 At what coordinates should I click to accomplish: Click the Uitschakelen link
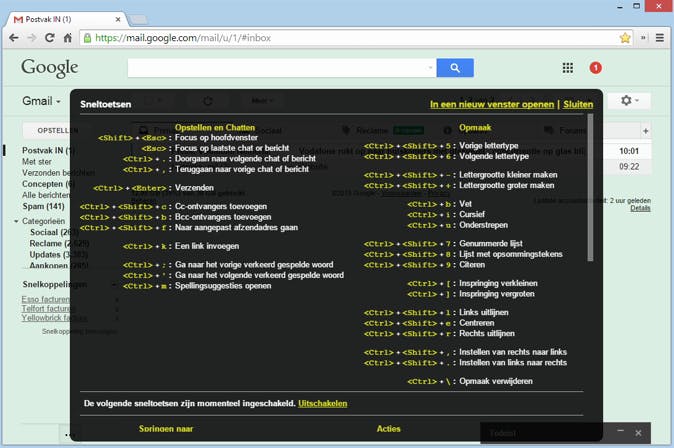pos(322,403)
